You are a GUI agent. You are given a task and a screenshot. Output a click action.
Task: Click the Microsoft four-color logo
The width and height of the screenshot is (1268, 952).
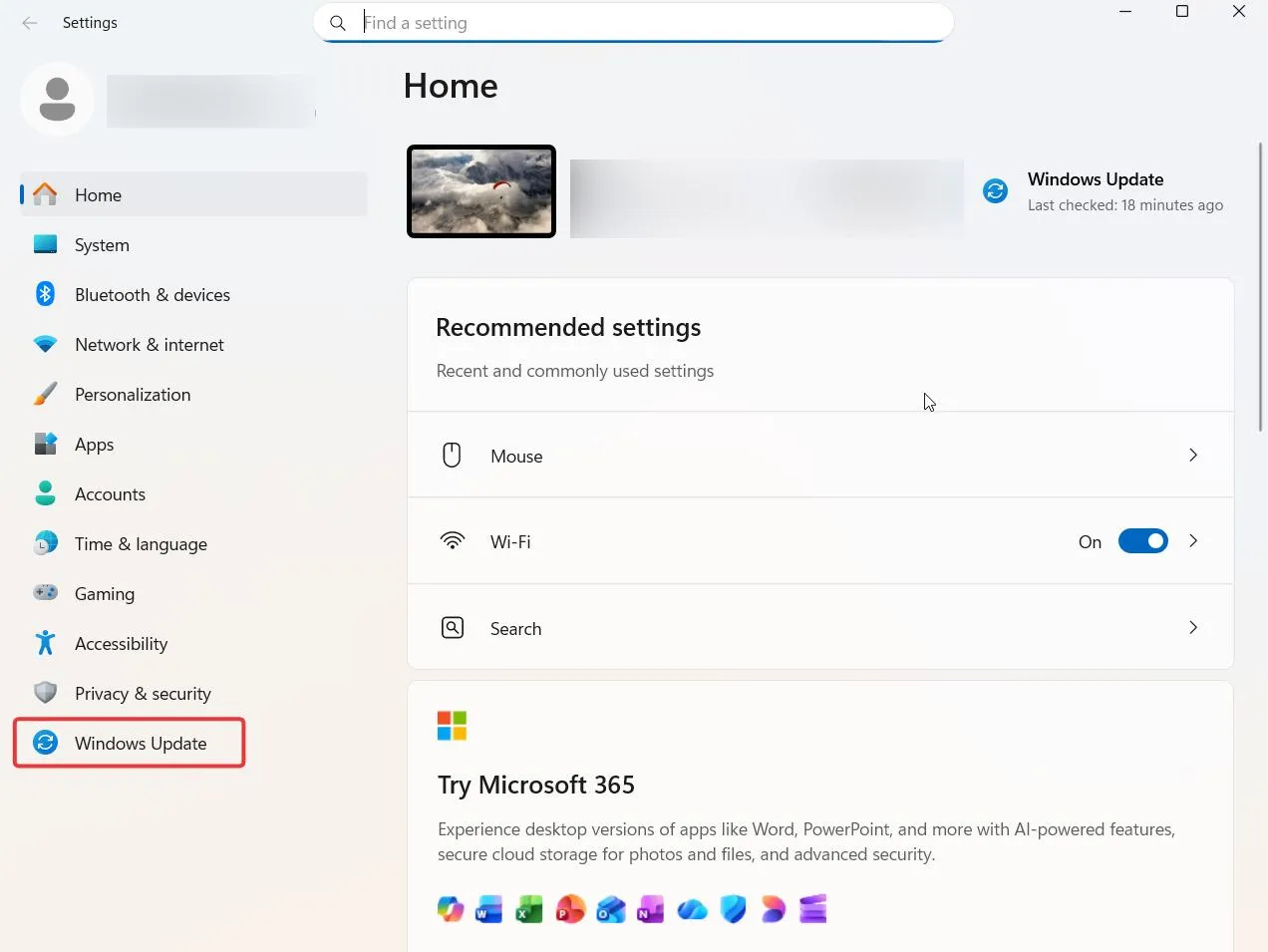[452, 726]
